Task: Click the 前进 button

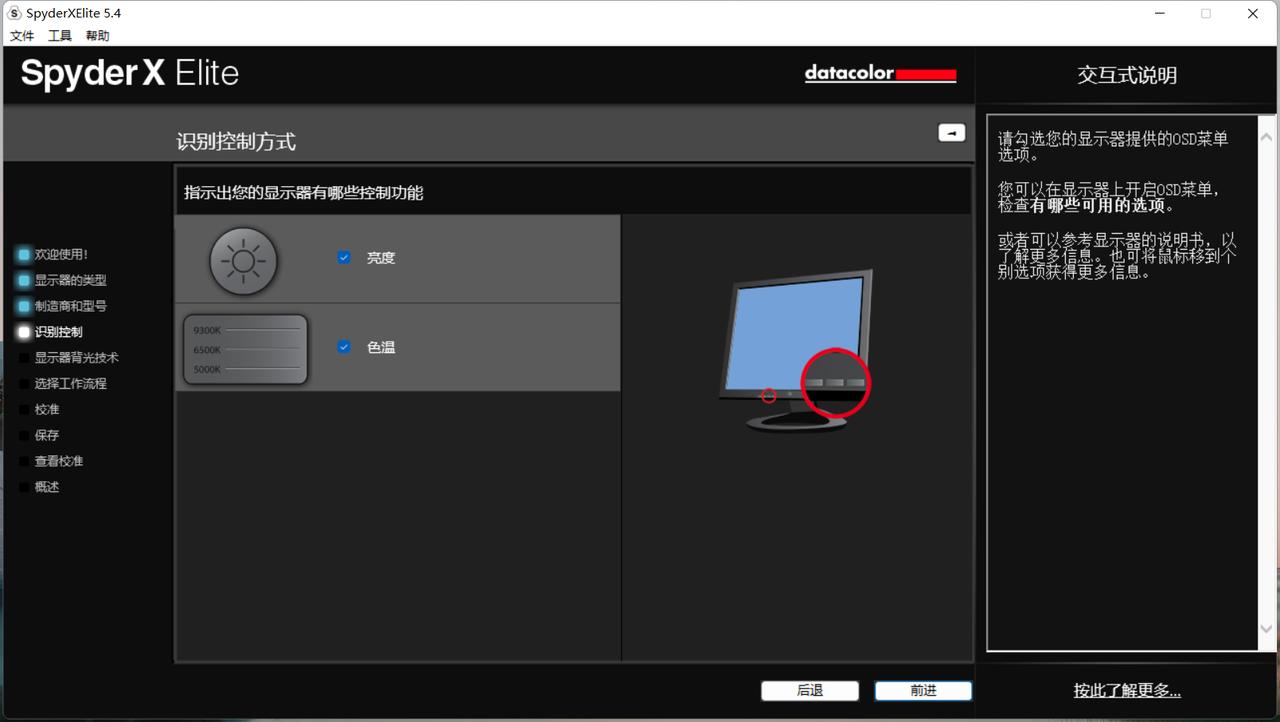Action: pos(923,691)
